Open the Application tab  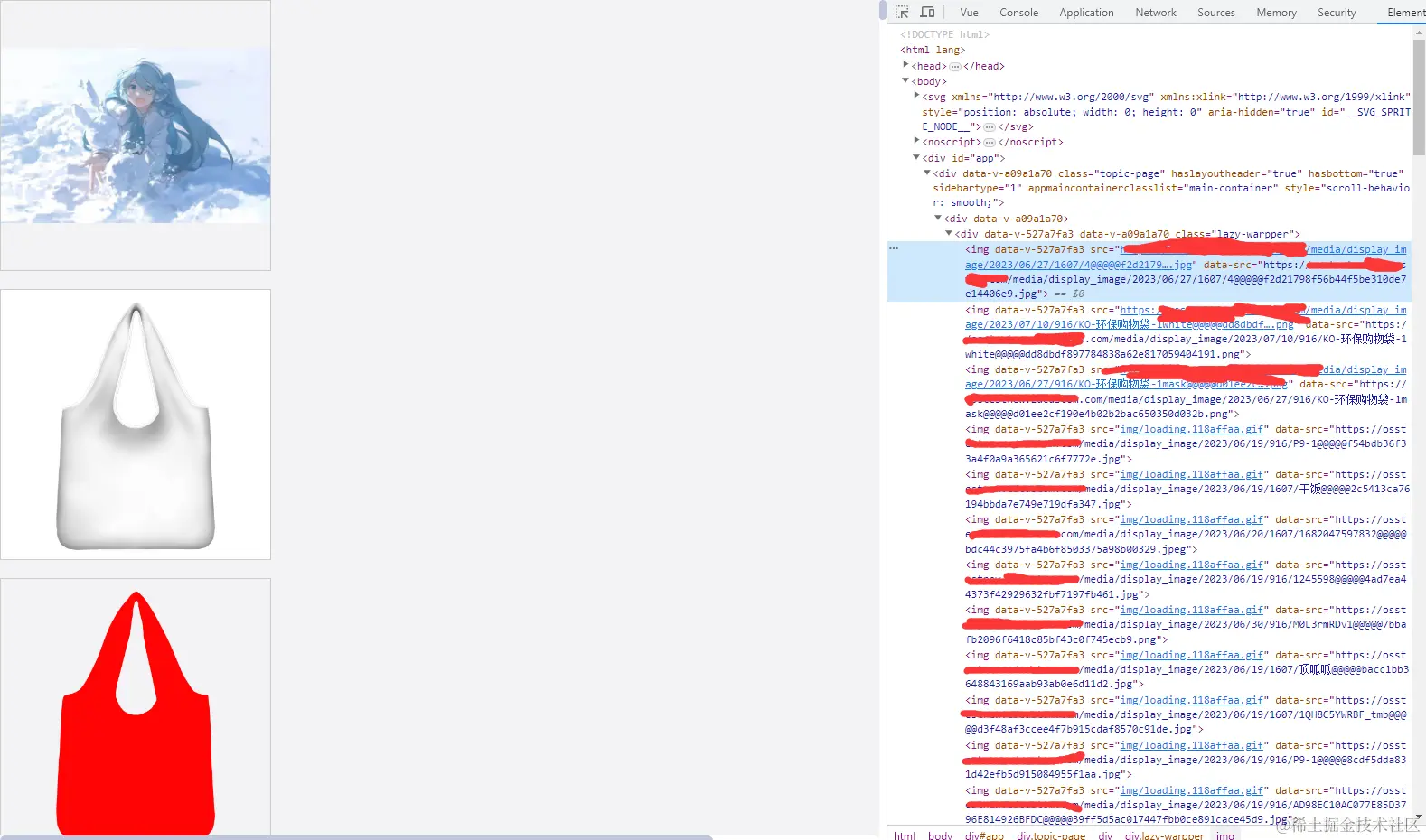pyautogui.click(x=1086, y=13)
